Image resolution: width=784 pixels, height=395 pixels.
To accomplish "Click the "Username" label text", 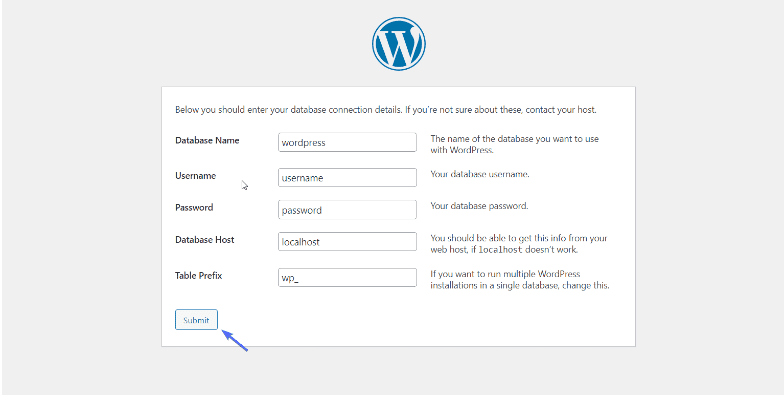I will point(196,176).
